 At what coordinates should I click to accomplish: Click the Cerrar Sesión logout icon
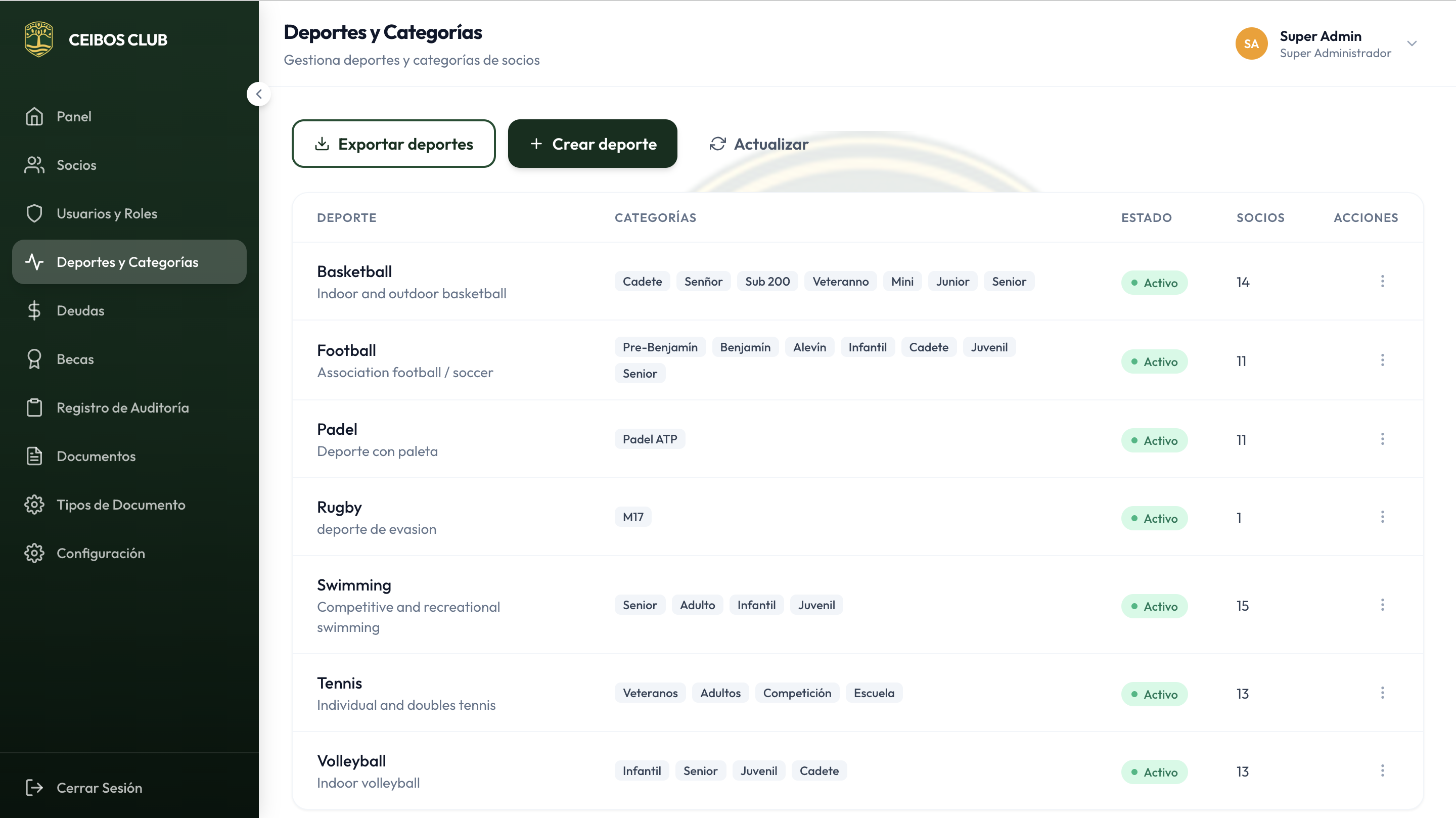[x=34, y=788]
